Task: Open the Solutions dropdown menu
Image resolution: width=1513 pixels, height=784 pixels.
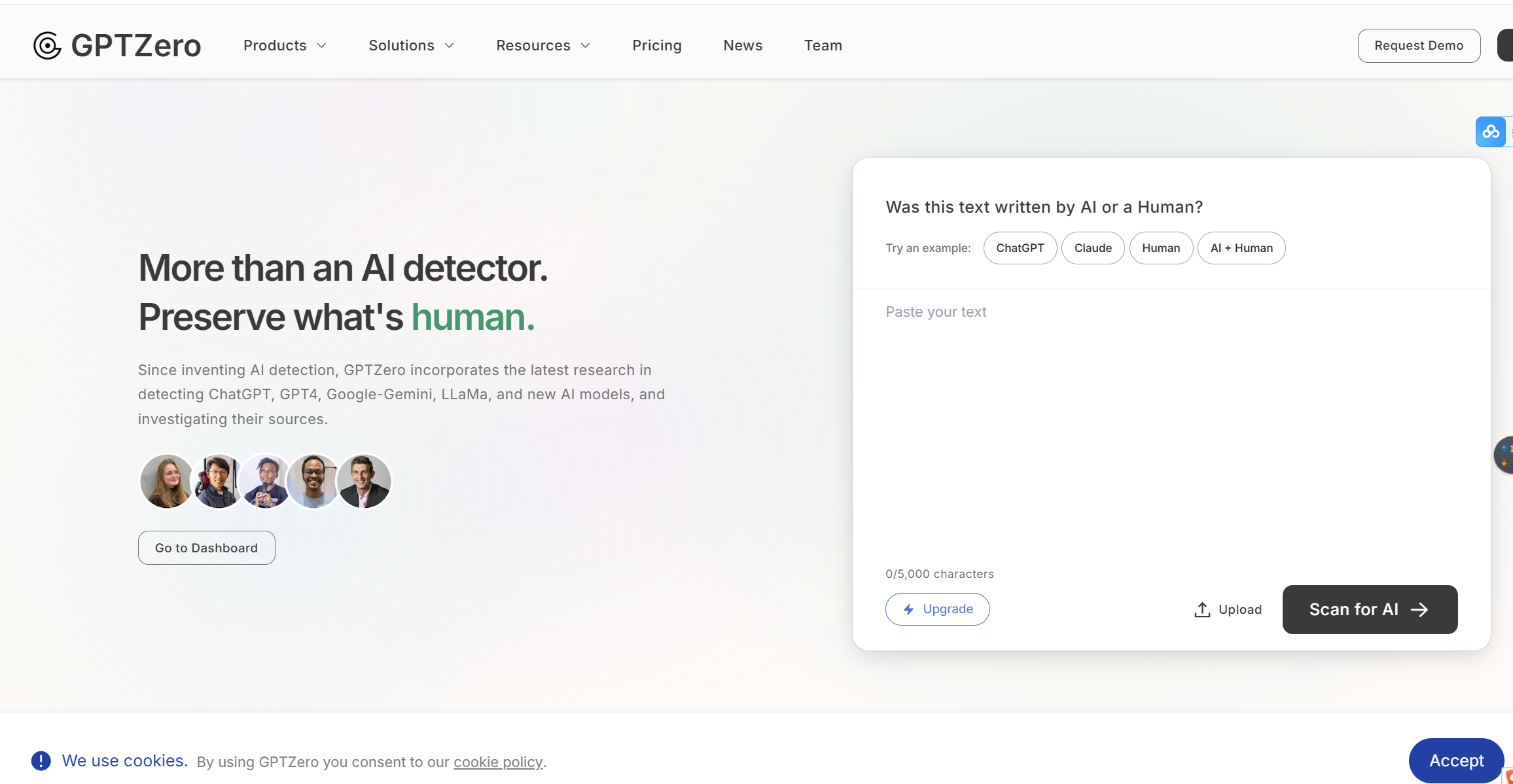Action: coord(411,45)
